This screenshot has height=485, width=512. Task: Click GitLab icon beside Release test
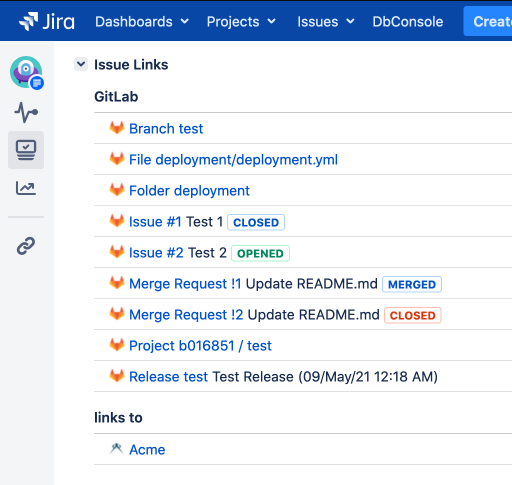[x=117, y=376]
